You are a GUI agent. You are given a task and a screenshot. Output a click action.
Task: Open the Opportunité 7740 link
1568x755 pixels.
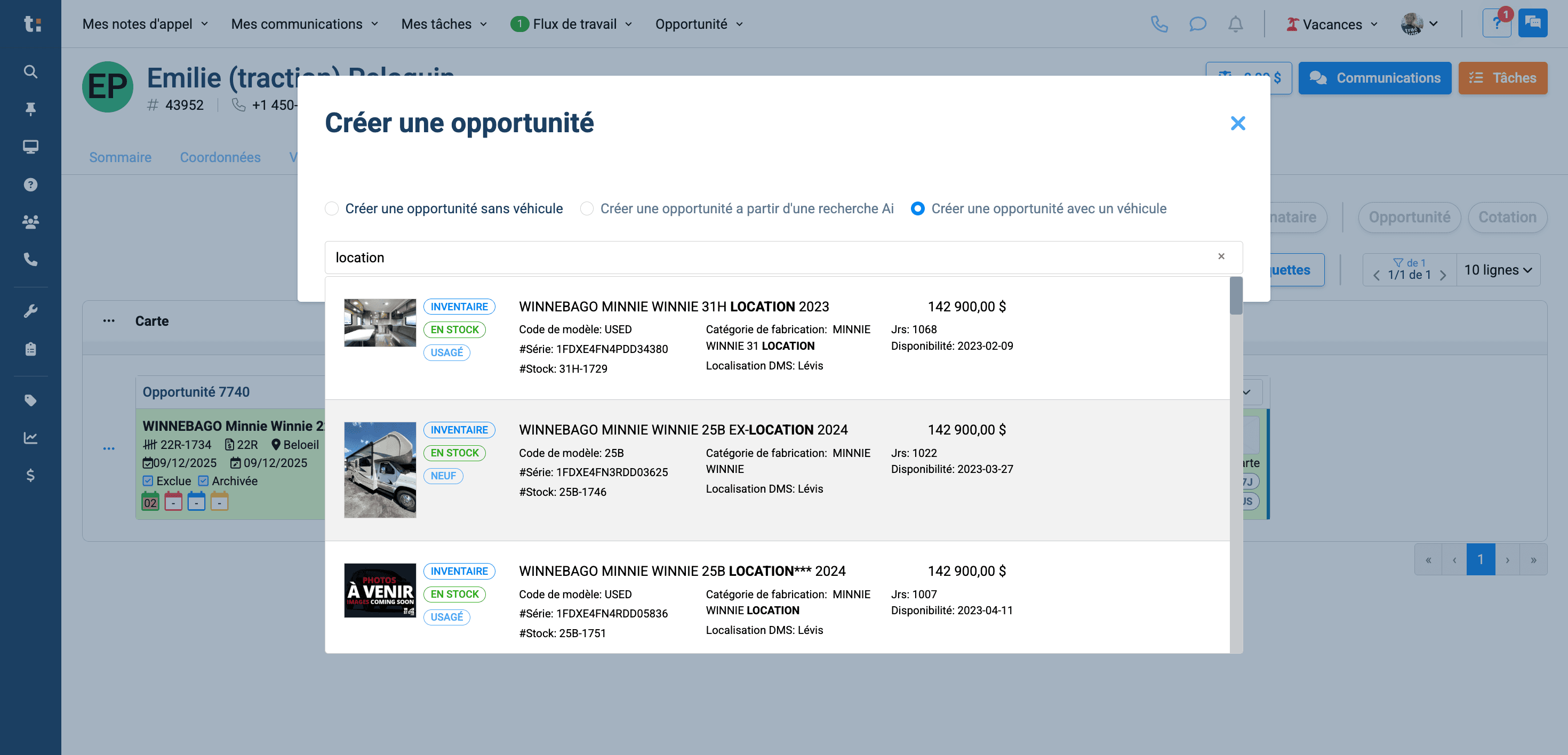(x=196, y=392)
